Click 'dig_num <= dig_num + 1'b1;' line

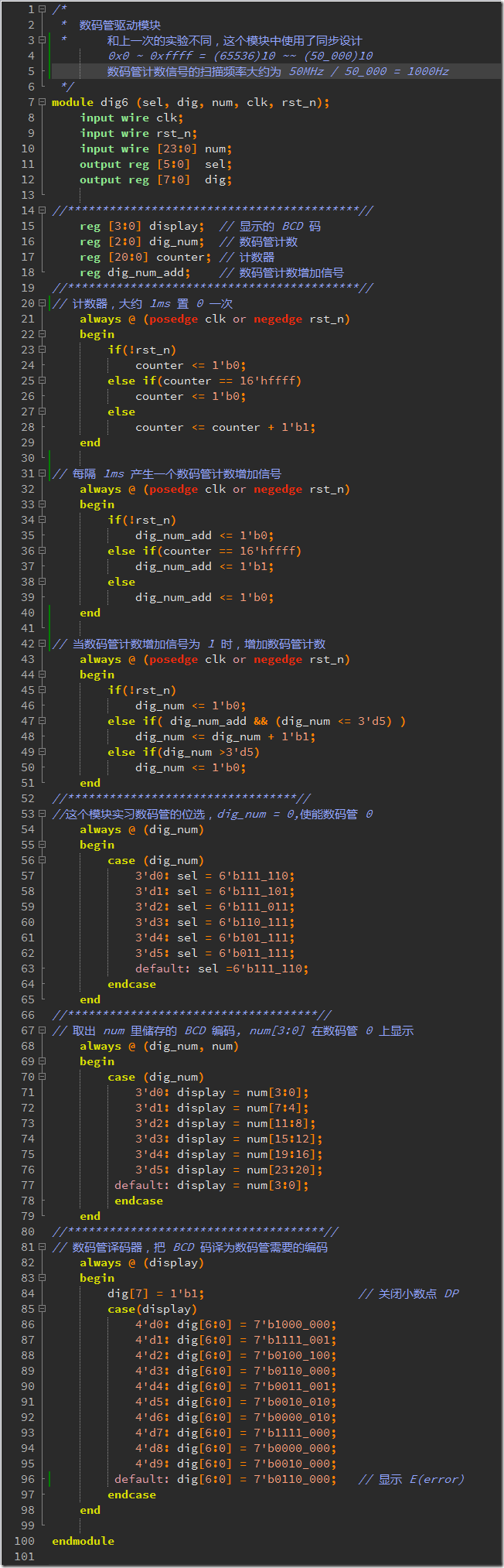(225, 736)
